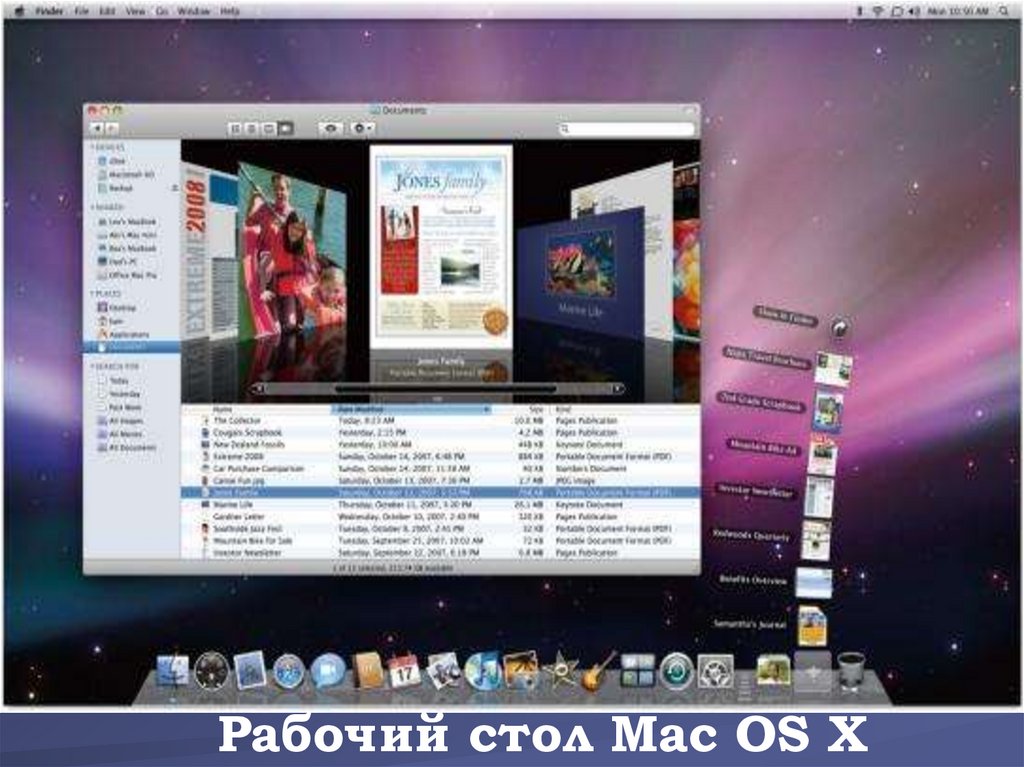Switch Finder to list view
The width and height of the screenshot is (1024, 767).
click(x=252, y=129)
